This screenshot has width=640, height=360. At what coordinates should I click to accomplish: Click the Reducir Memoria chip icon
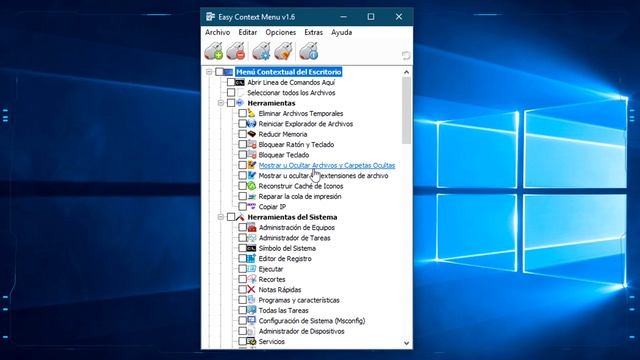pos(252,134)
